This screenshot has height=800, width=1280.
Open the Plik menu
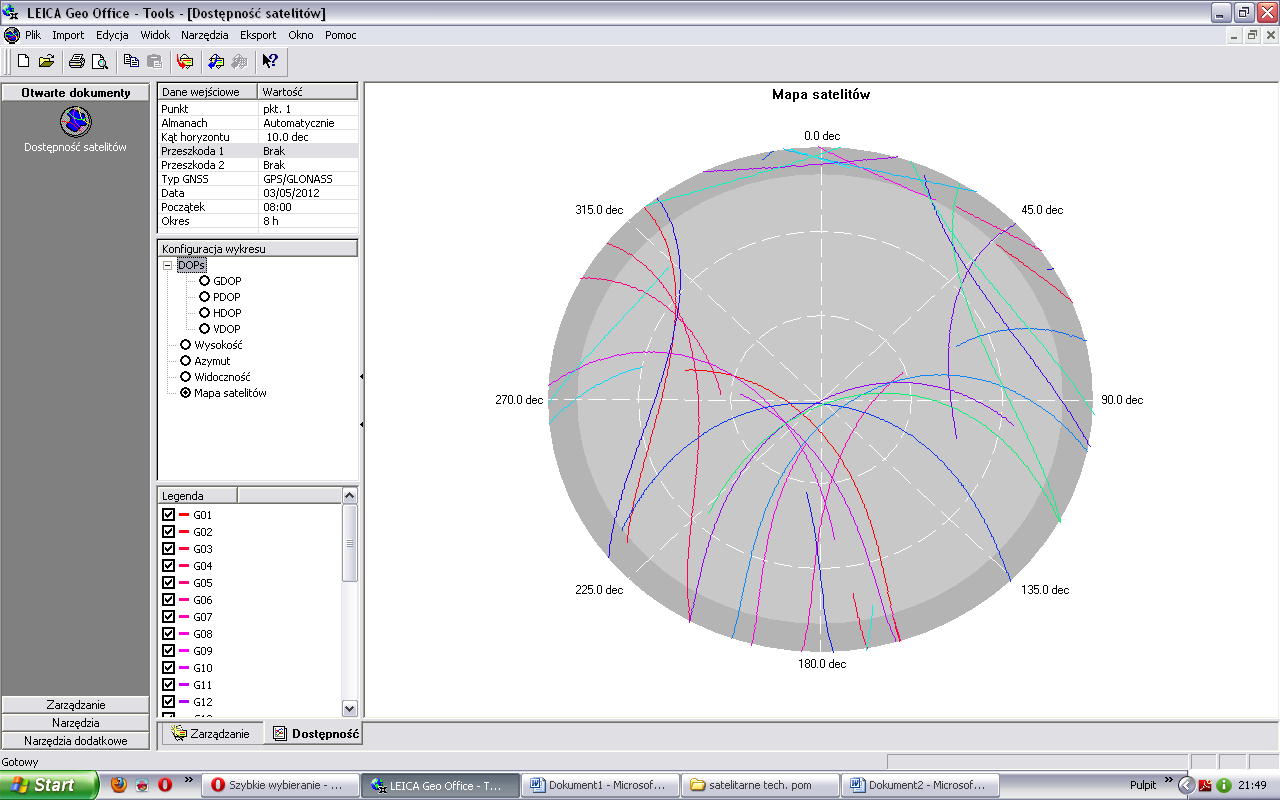click(33, 35)
